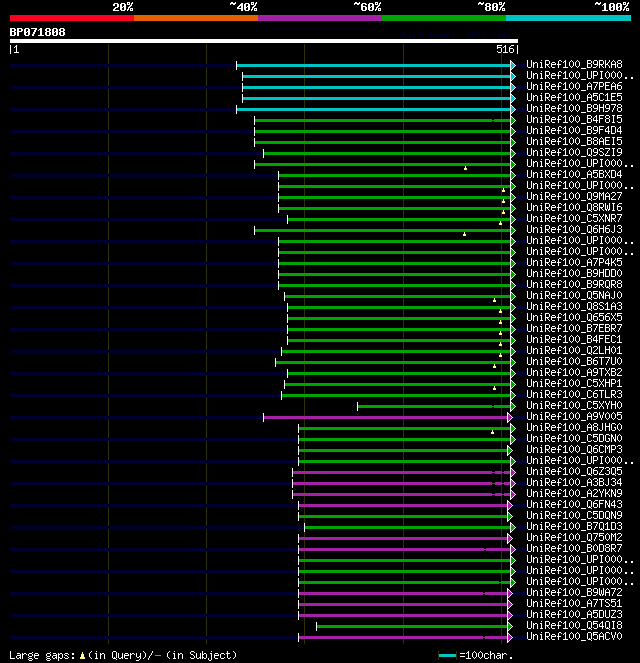Click the query end position 516
640x663 pixels.
point(505,49)
